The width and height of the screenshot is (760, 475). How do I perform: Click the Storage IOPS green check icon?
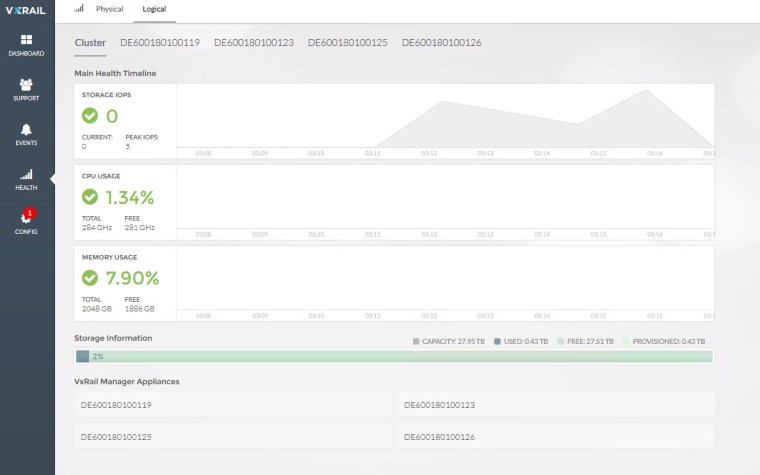[x=90, y=115]
